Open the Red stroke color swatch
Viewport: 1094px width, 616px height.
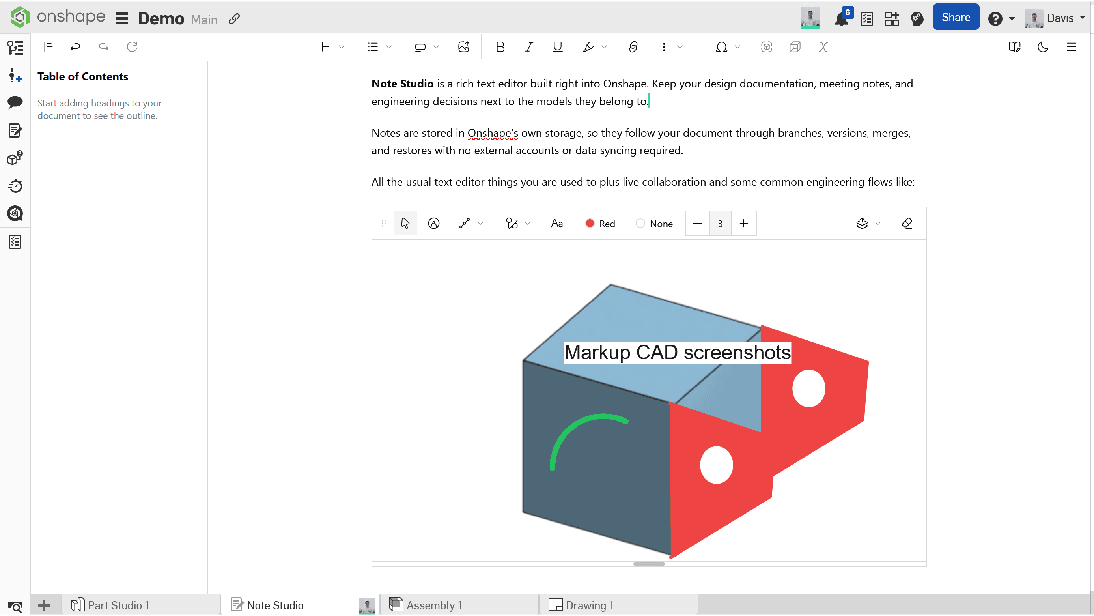tap(600, 223)
